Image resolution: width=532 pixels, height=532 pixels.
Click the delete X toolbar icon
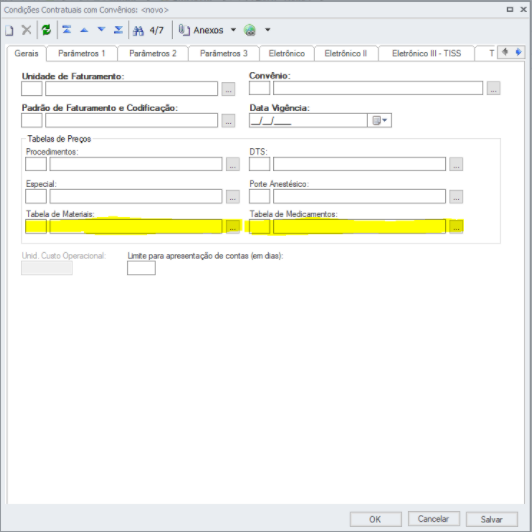pyautogui.click(x=26, y=30)
